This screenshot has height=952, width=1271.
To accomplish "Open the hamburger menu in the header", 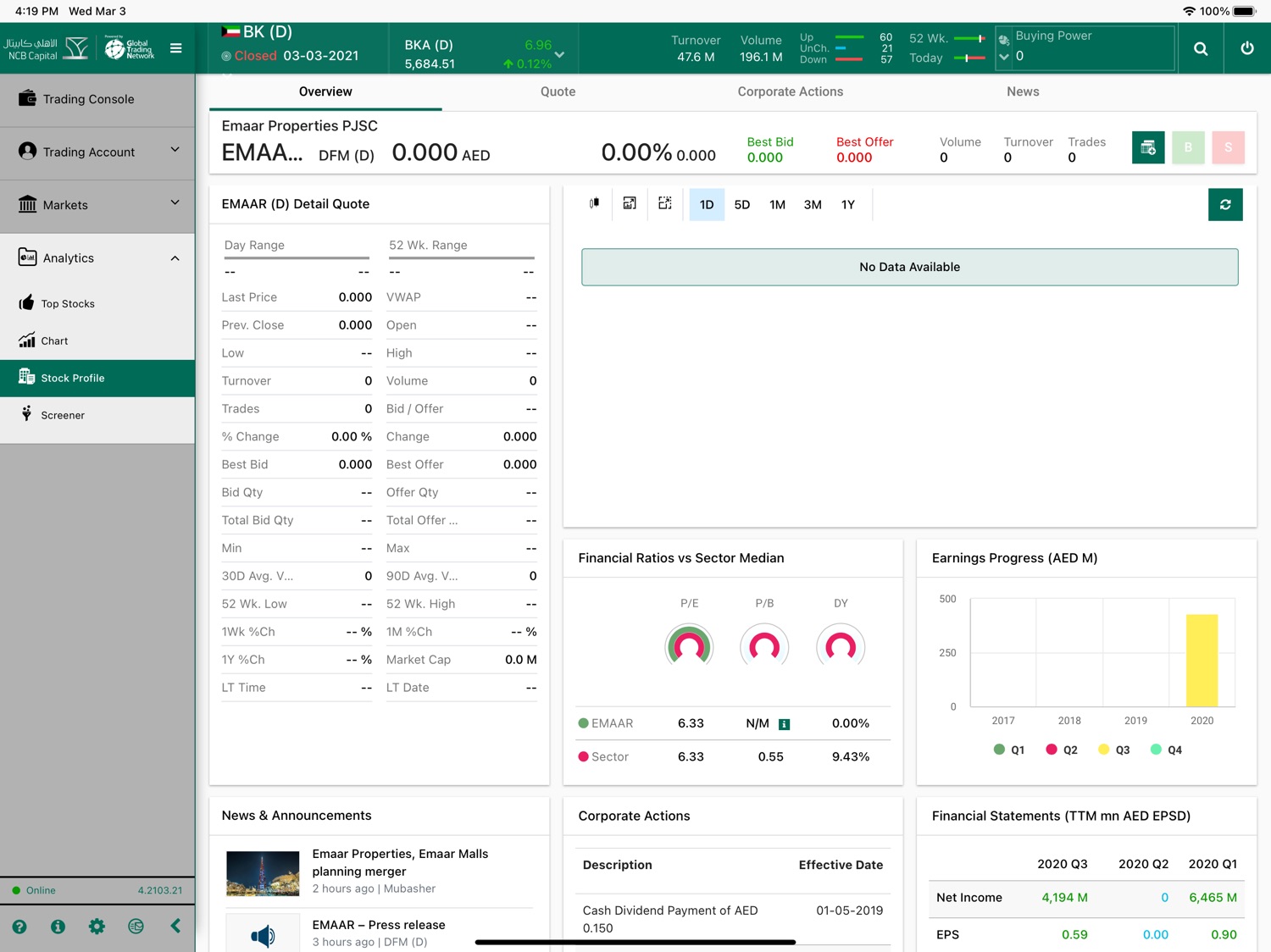I will tap(176, 48).
